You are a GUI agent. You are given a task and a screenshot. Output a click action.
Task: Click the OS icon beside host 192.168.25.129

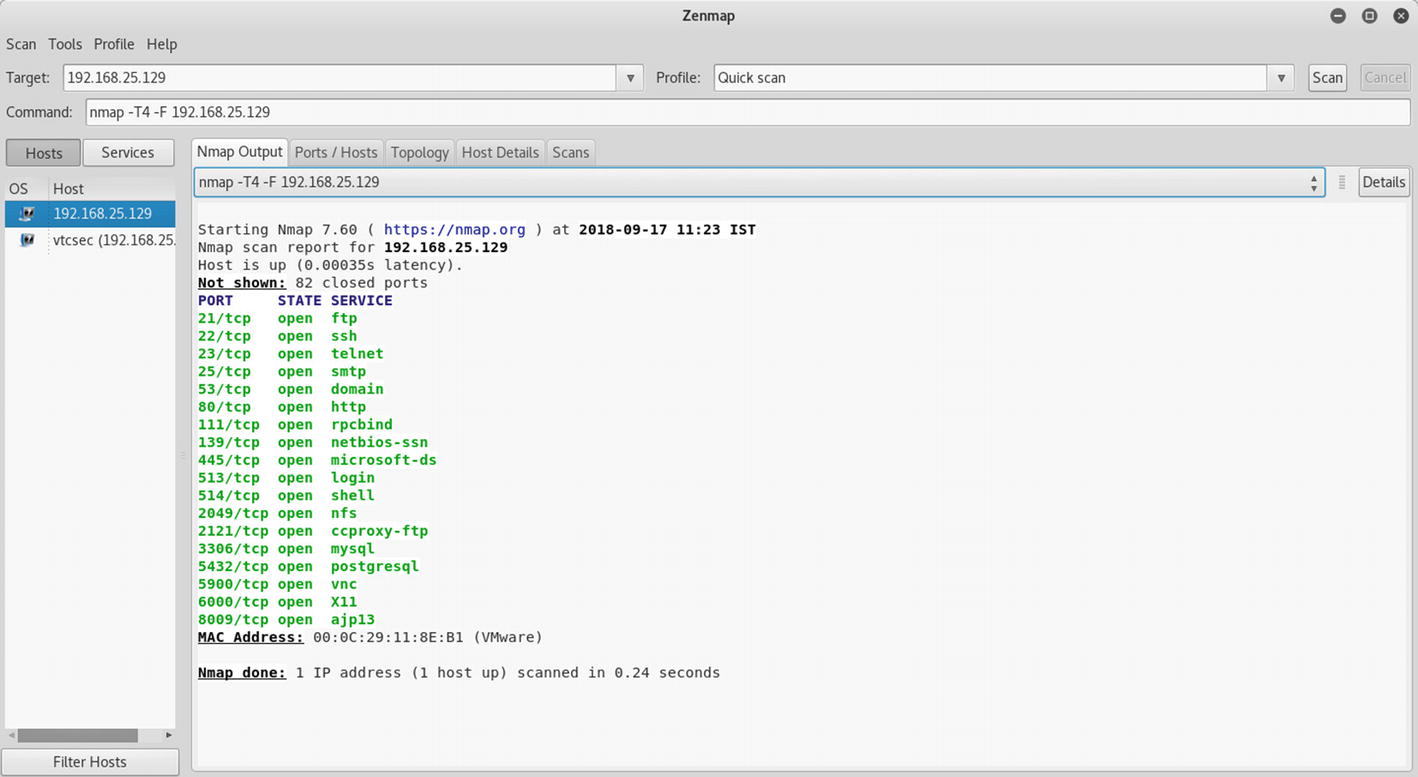tap(27, 214)
